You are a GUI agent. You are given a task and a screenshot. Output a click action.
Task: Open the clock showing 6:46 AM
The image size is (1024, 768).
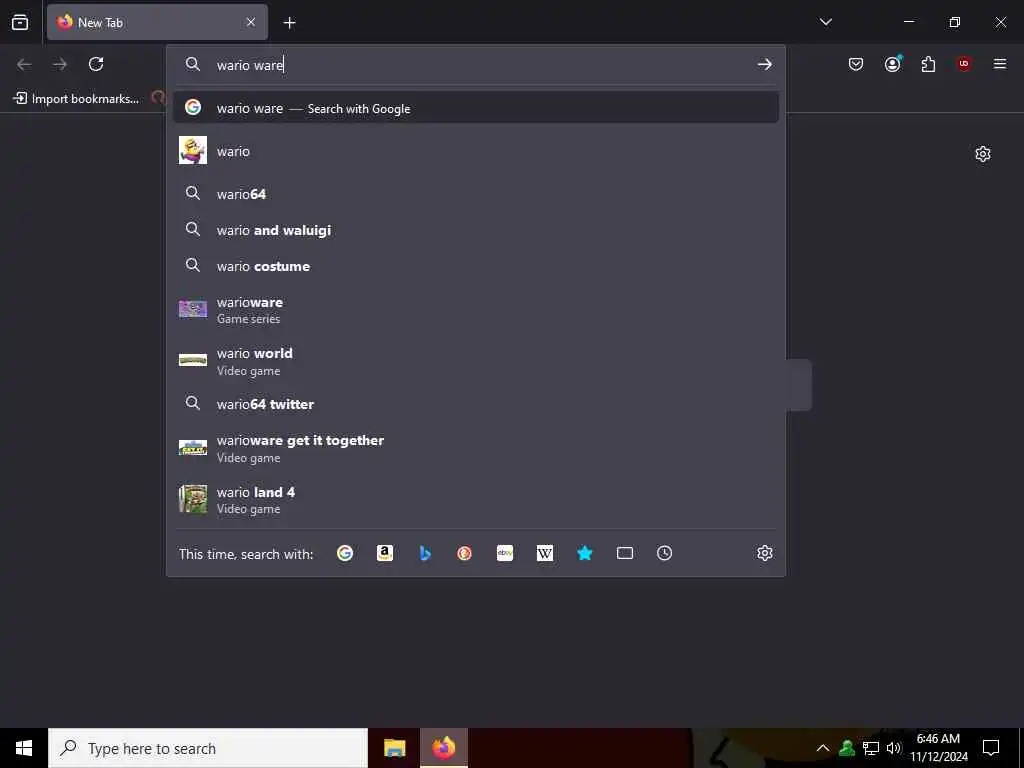coord(938,748)
